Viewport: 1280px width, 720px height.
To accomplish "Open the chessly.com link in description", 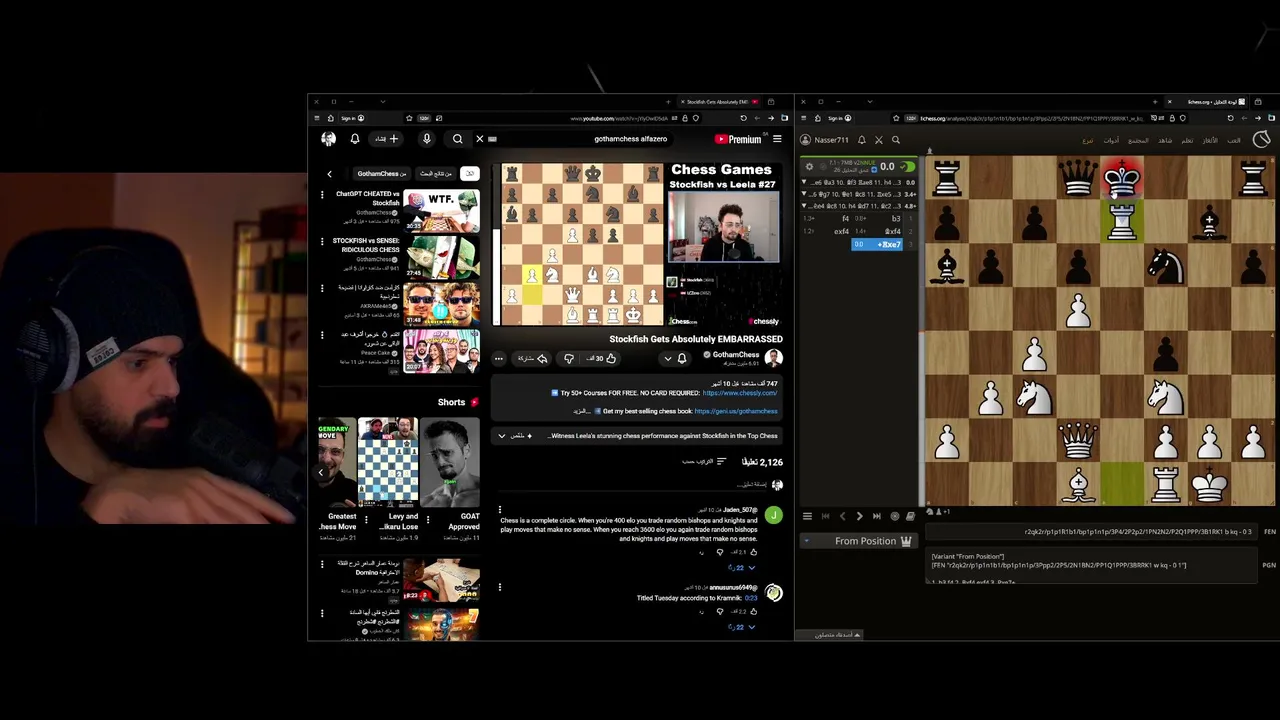I will (x=740, y=393).
